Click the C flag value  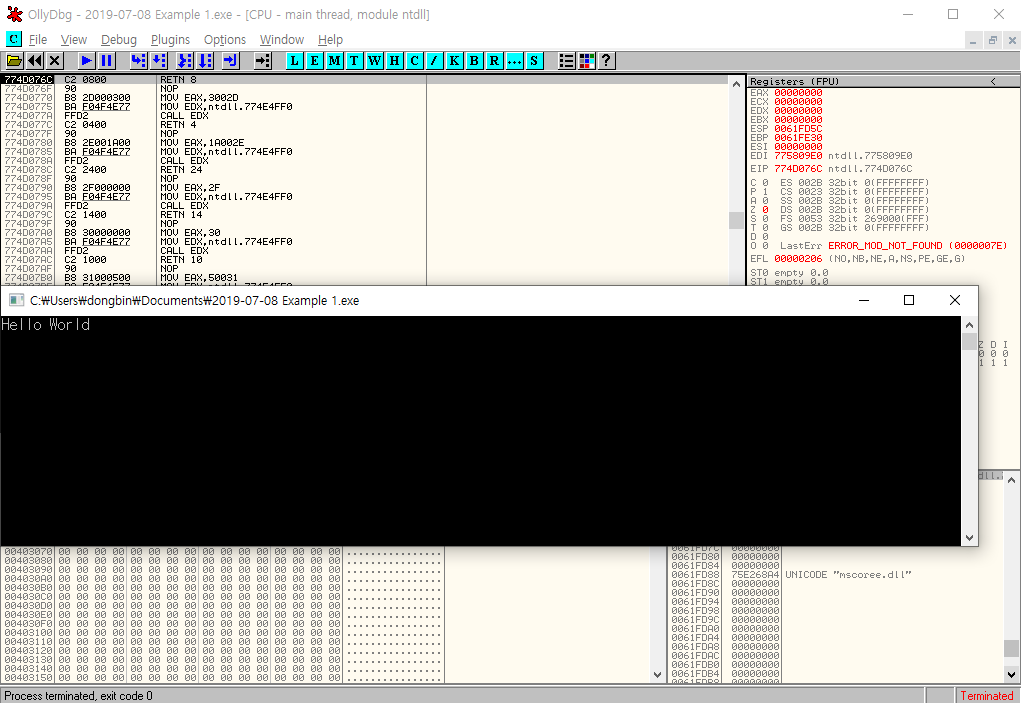tap(765, 183)
